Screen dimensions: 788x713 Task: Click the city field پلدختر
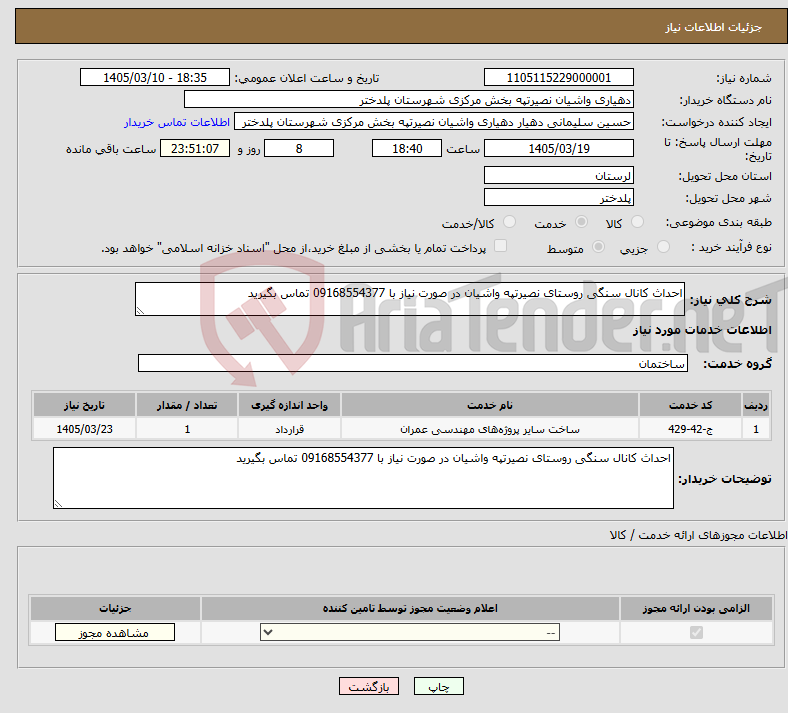pos(558,197)
